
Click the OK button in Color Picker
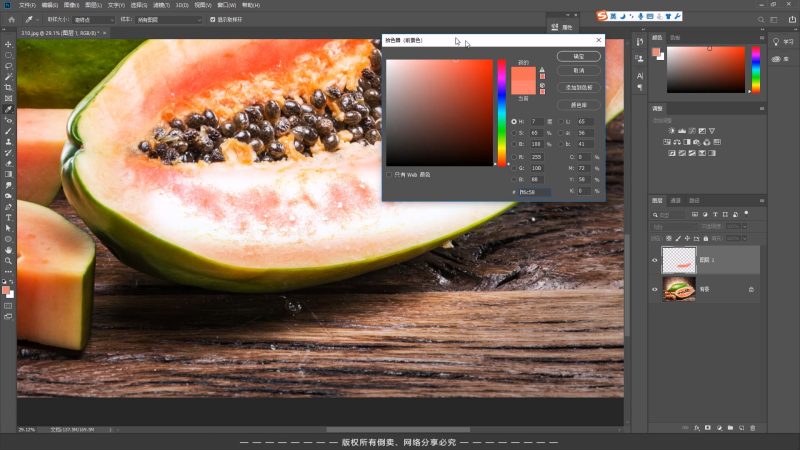[579, 57]
